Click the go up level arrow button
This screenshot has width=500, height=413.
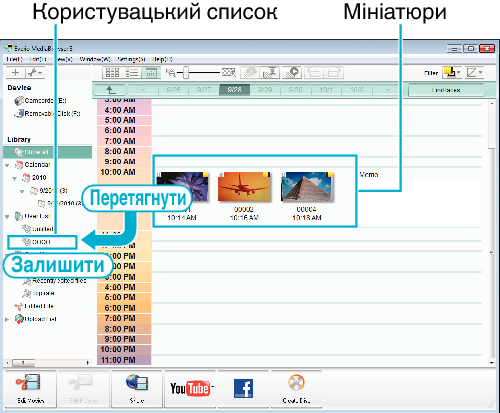[x=110, y=90]
